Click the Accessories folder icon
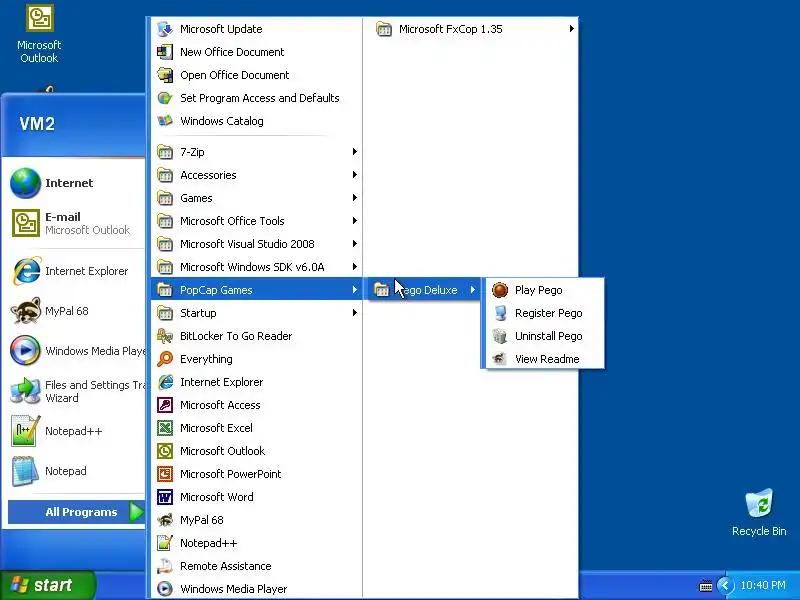The width and height of the screenshot is (800, 600). click(165, 175)
